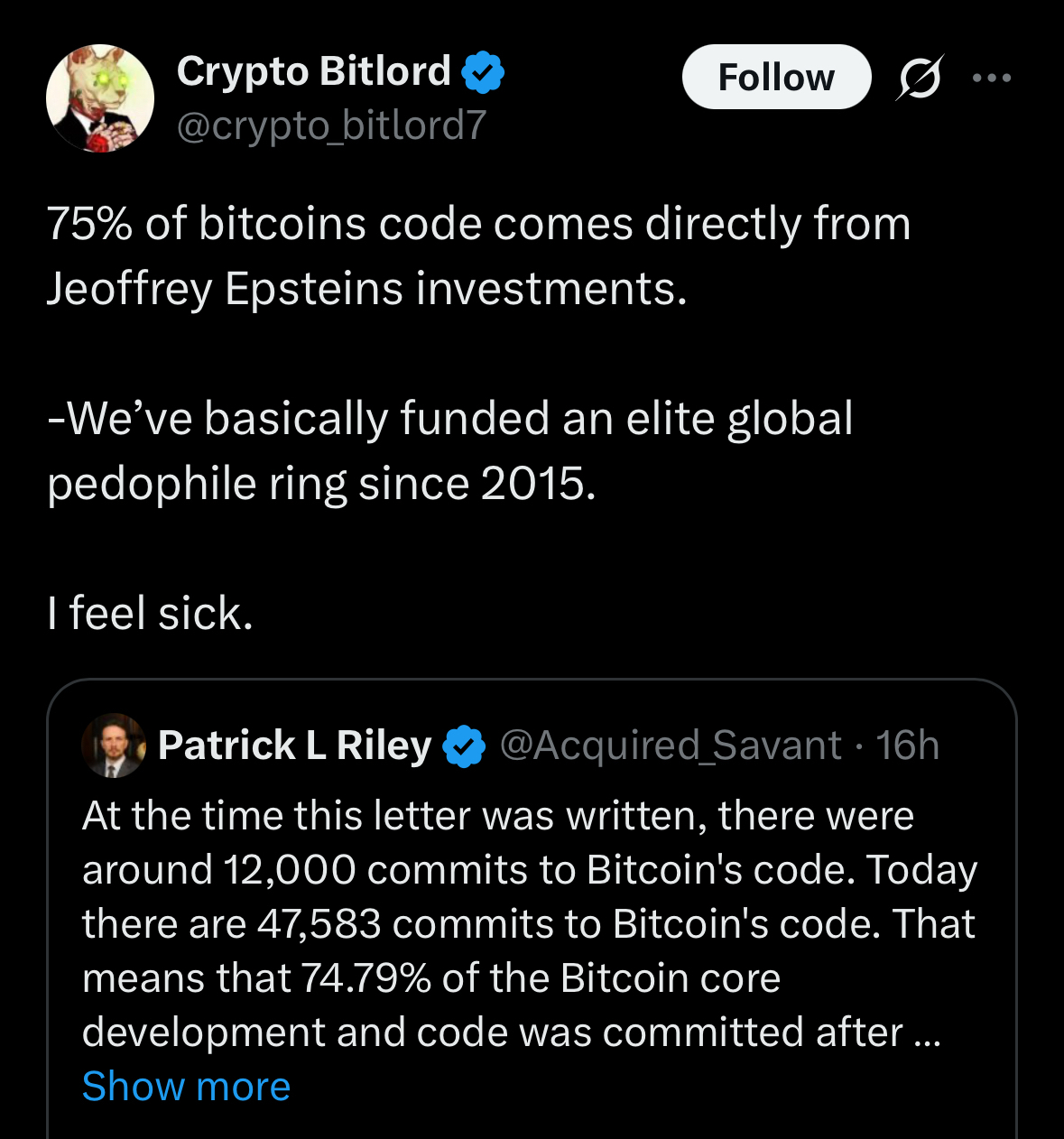This screenshot has height=1139, width=1064.
Task: Tap the 'I feel sick.' line
Action: [150, 614]
